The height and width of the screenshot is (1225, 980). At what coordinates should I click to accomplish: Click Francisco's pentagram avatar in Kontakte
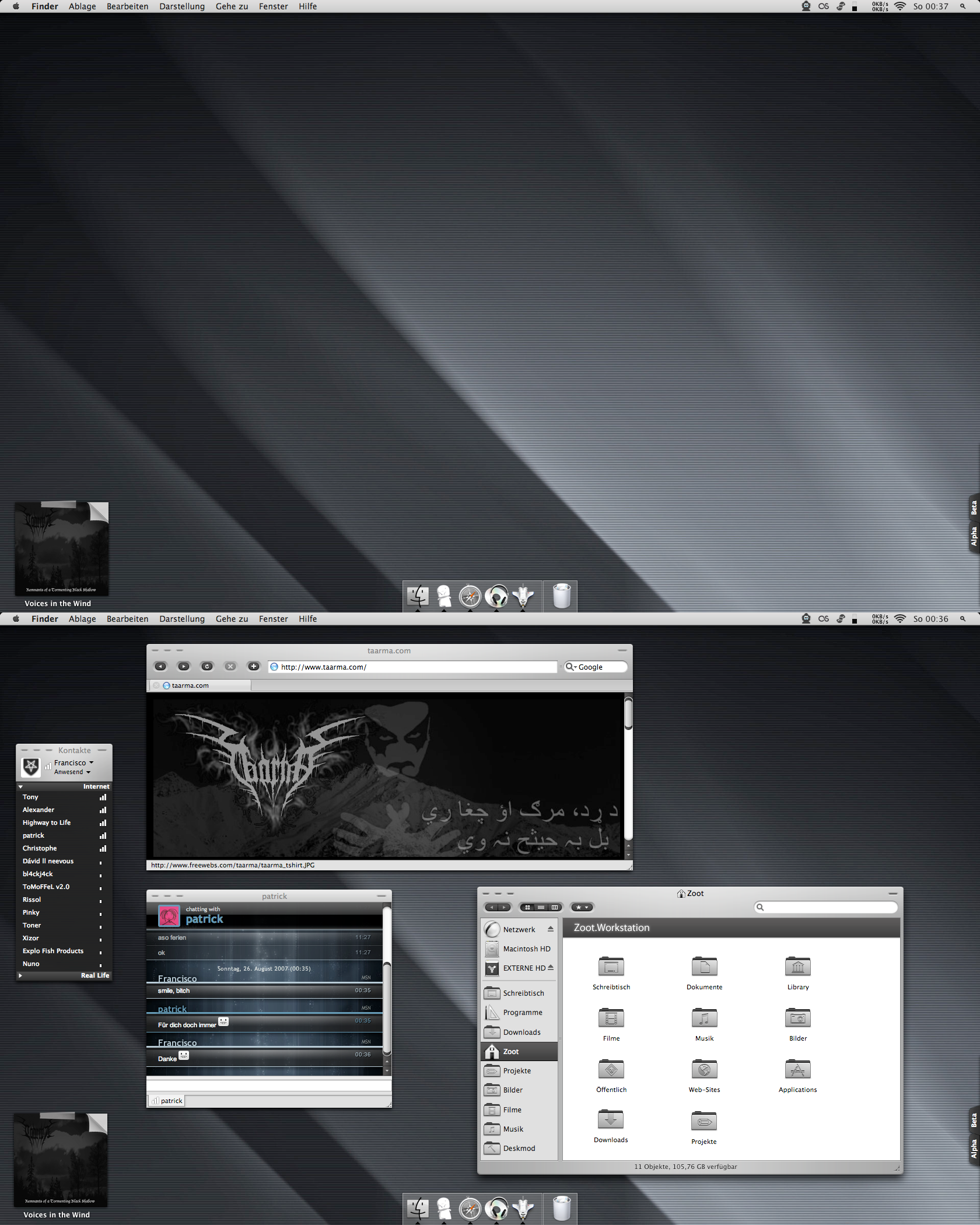point(31,766)
